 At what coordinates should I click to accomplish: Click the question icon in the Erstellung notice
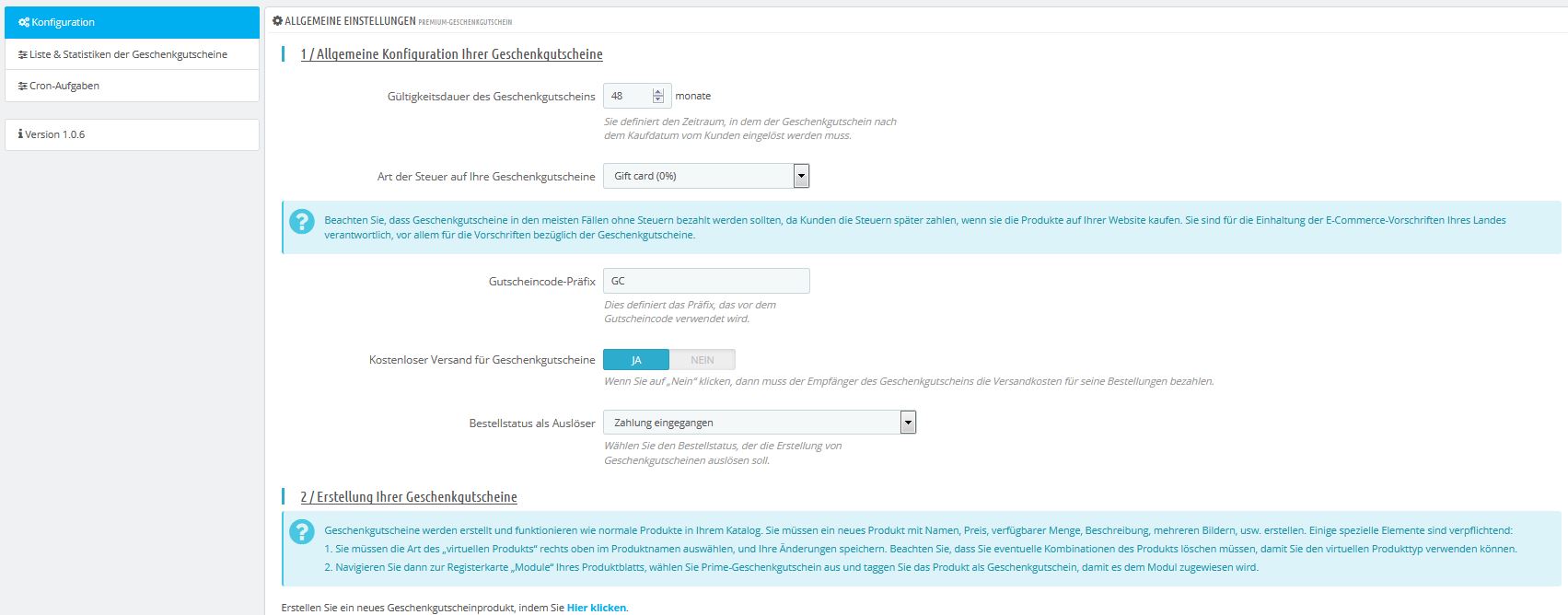pyautogui.click(x=302, y=531)
